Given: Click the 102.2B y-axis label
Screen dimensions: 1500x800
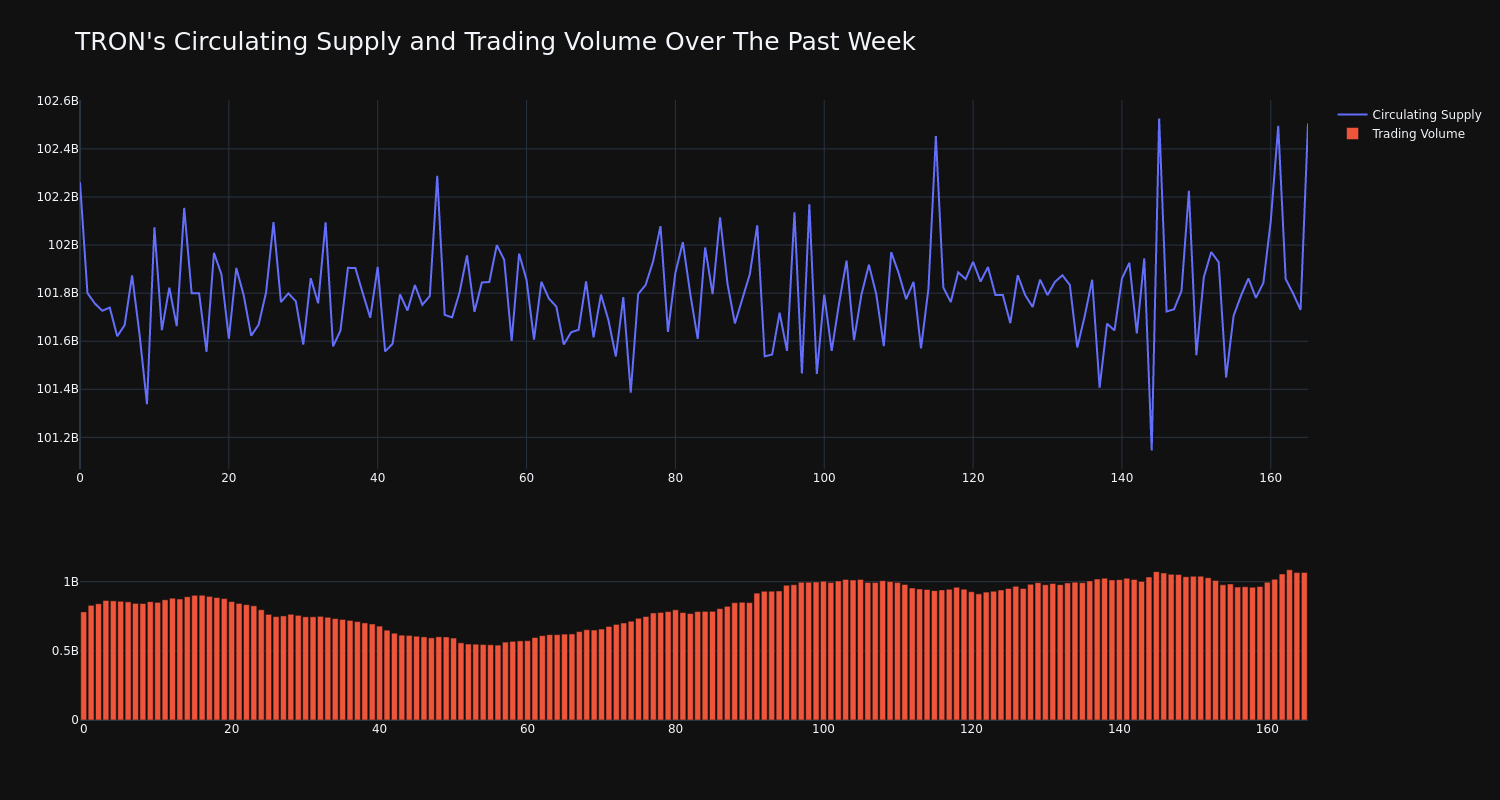Looking at the screenshot, I should coord(57,197).
